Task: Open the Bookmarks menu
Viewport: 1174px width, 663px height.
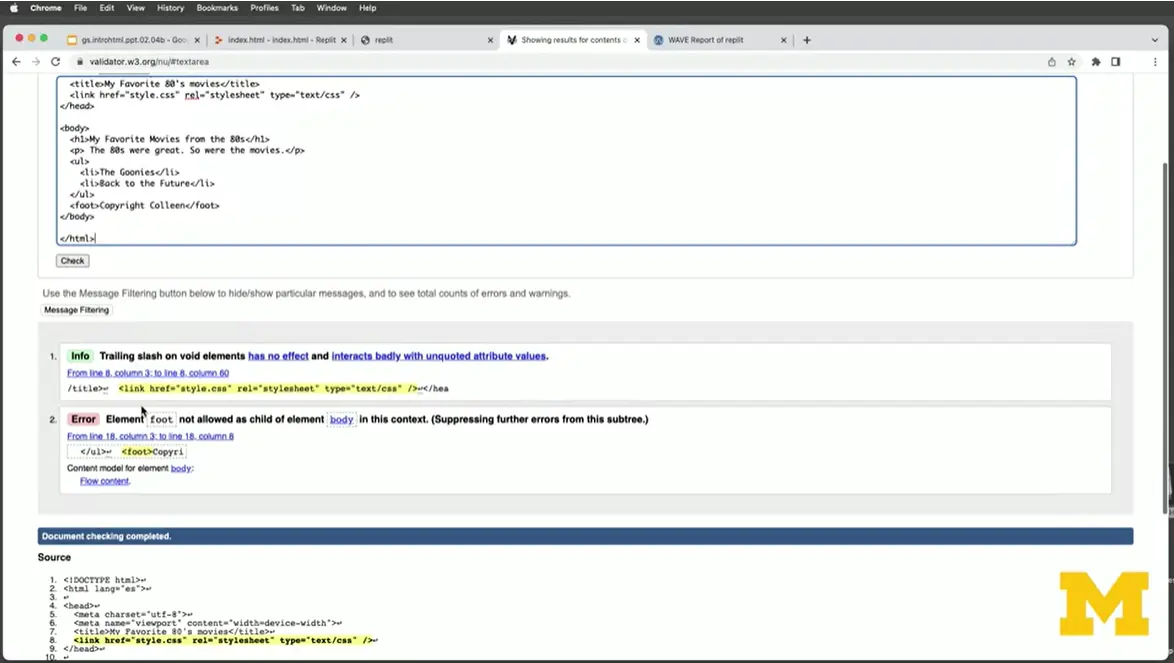Action: click(x=217, y=8)
